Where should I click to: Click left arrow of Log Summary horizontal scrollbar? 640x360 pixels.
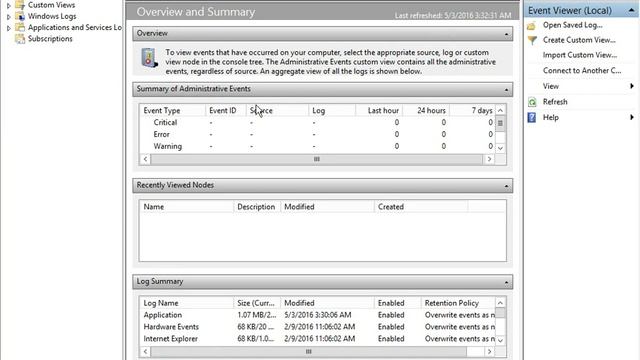point(145,352)
